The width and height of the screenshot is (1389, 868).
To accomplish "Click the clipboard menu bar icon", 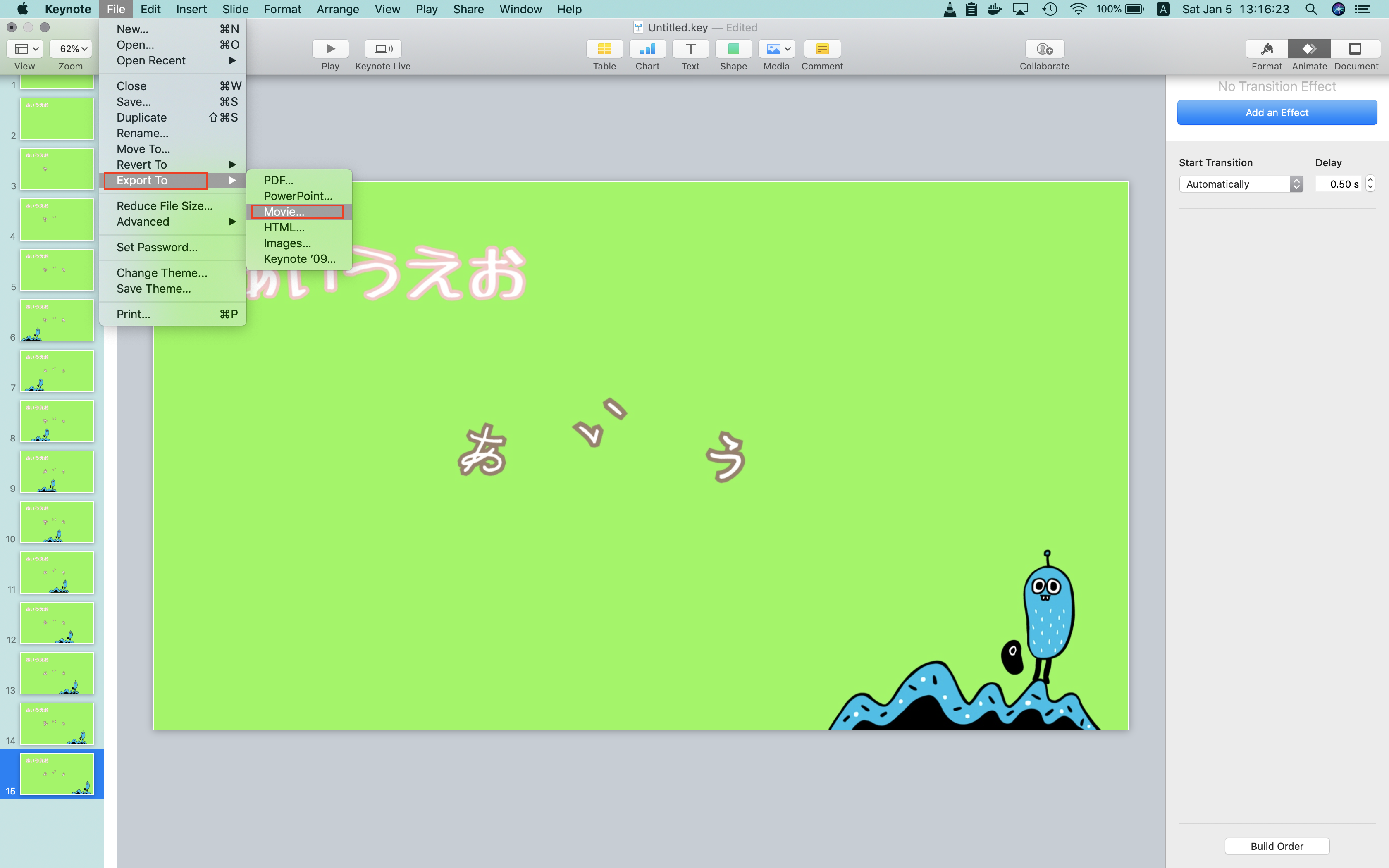I will point(971,9).
